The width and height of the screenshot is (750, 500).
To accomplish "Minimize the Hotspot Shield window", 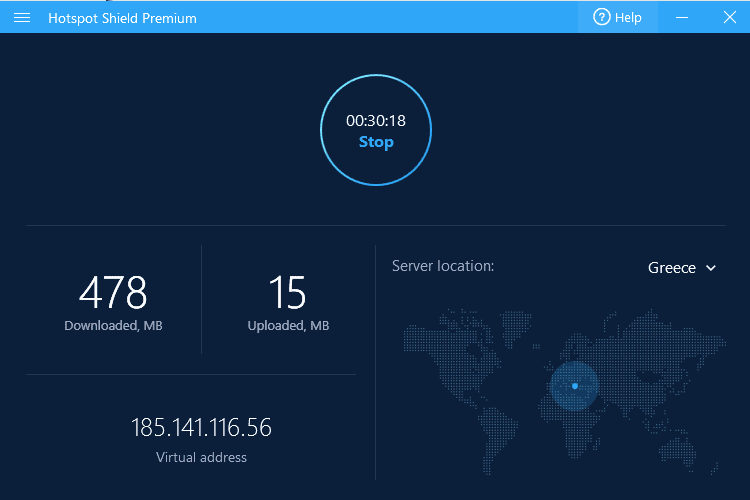I will pos(682,18).
